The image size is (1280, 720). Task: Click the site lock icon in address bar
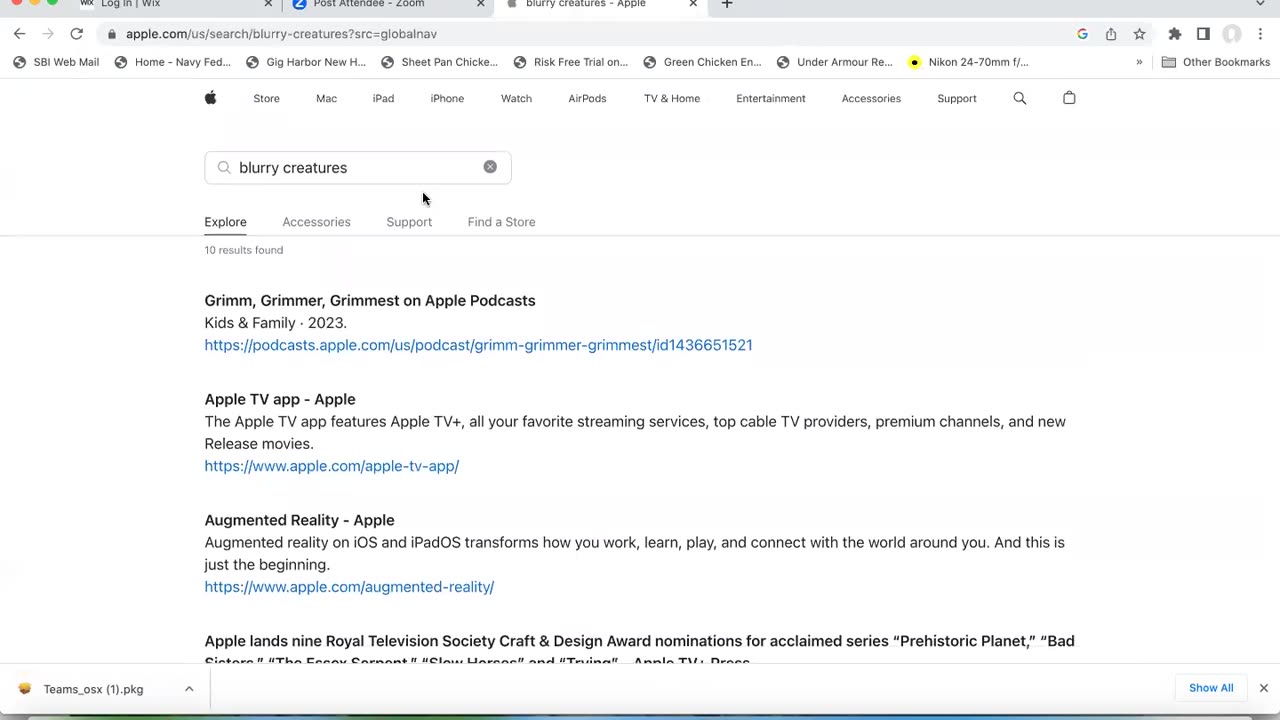pyautogui.click(x=112, y=34)
